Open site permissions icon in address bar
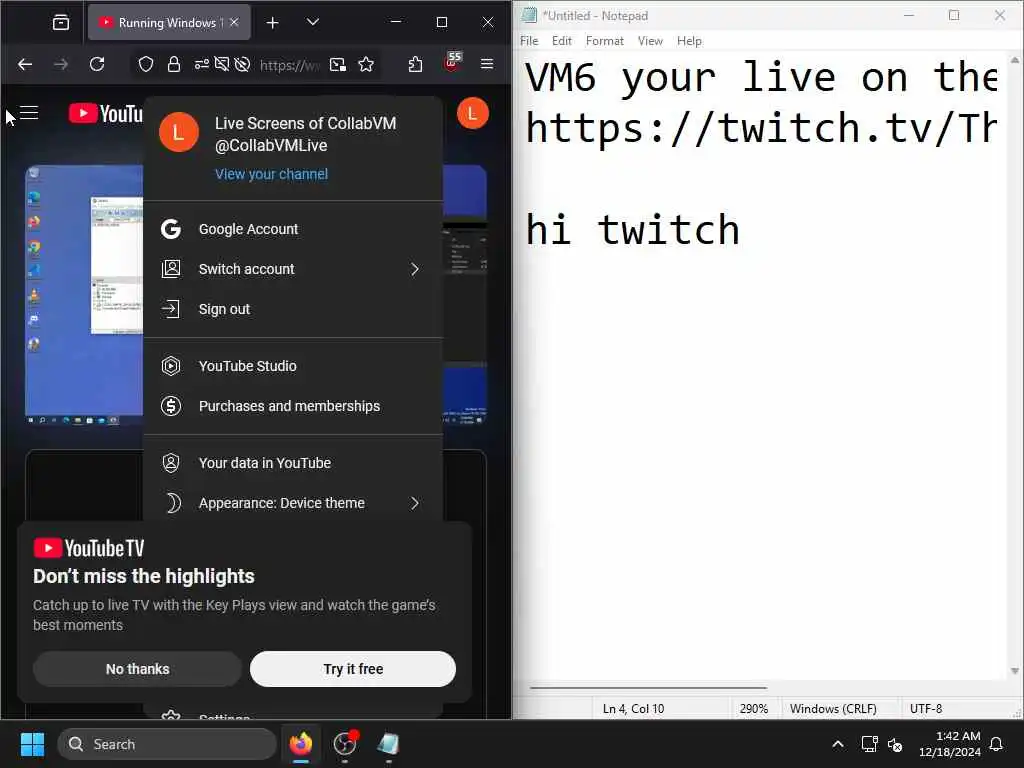Viewport: 1024px width, 768px height. [x=202, y=64]
